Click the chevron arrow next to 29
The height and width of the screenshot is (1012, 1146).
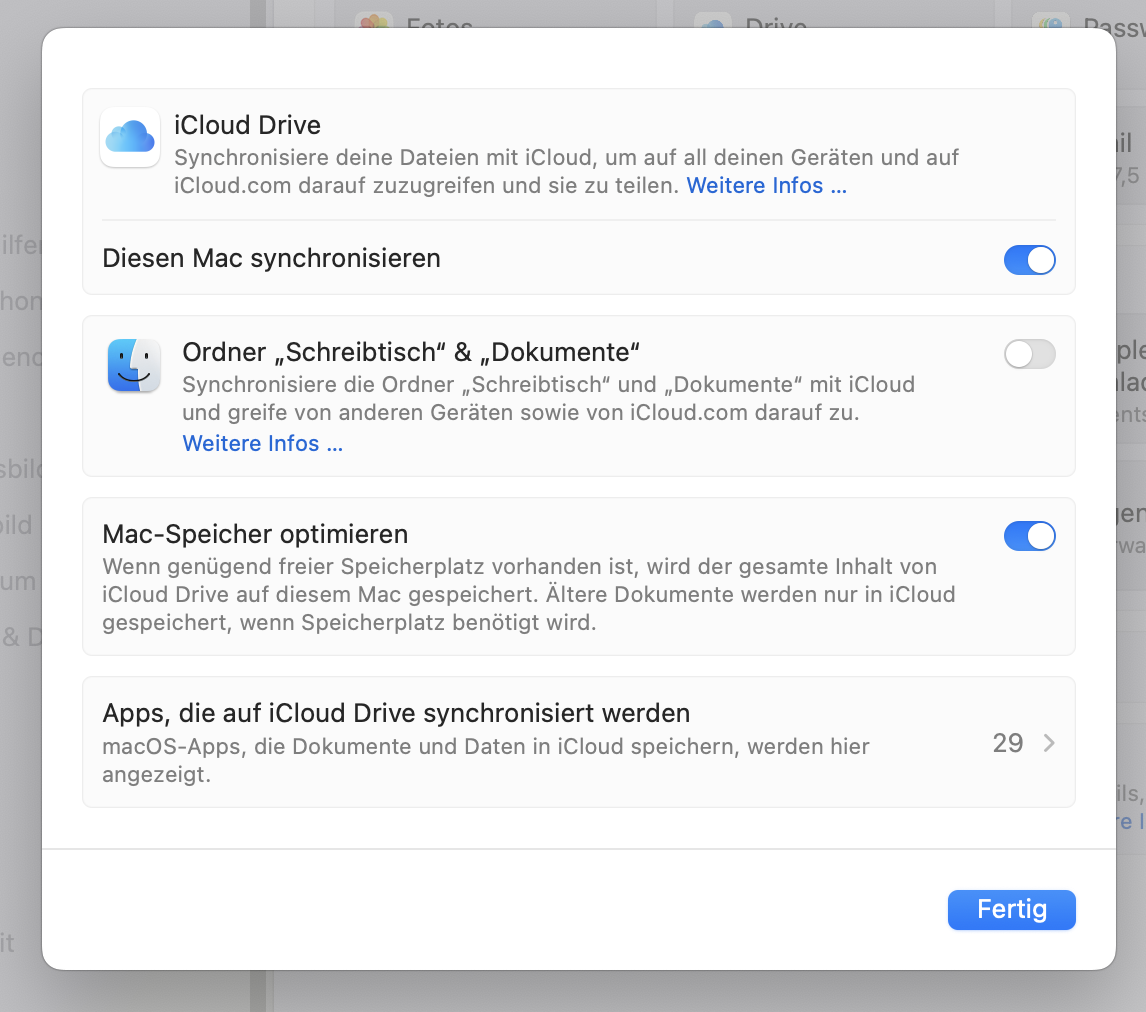coord(1049,743)
